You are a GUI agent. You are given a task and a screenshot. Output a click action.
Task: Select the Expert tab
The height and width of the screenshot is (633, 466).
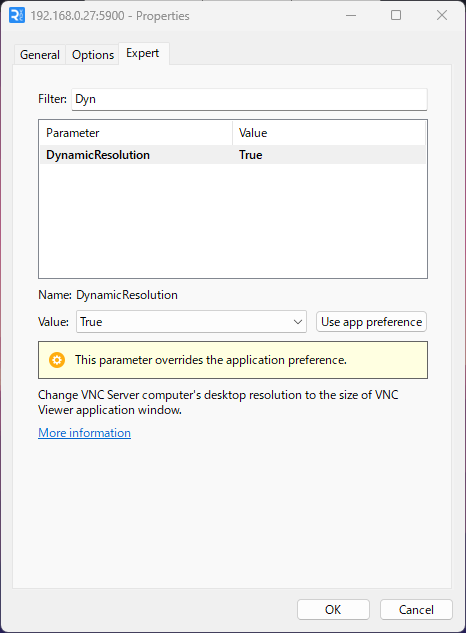tap(143, 53)
